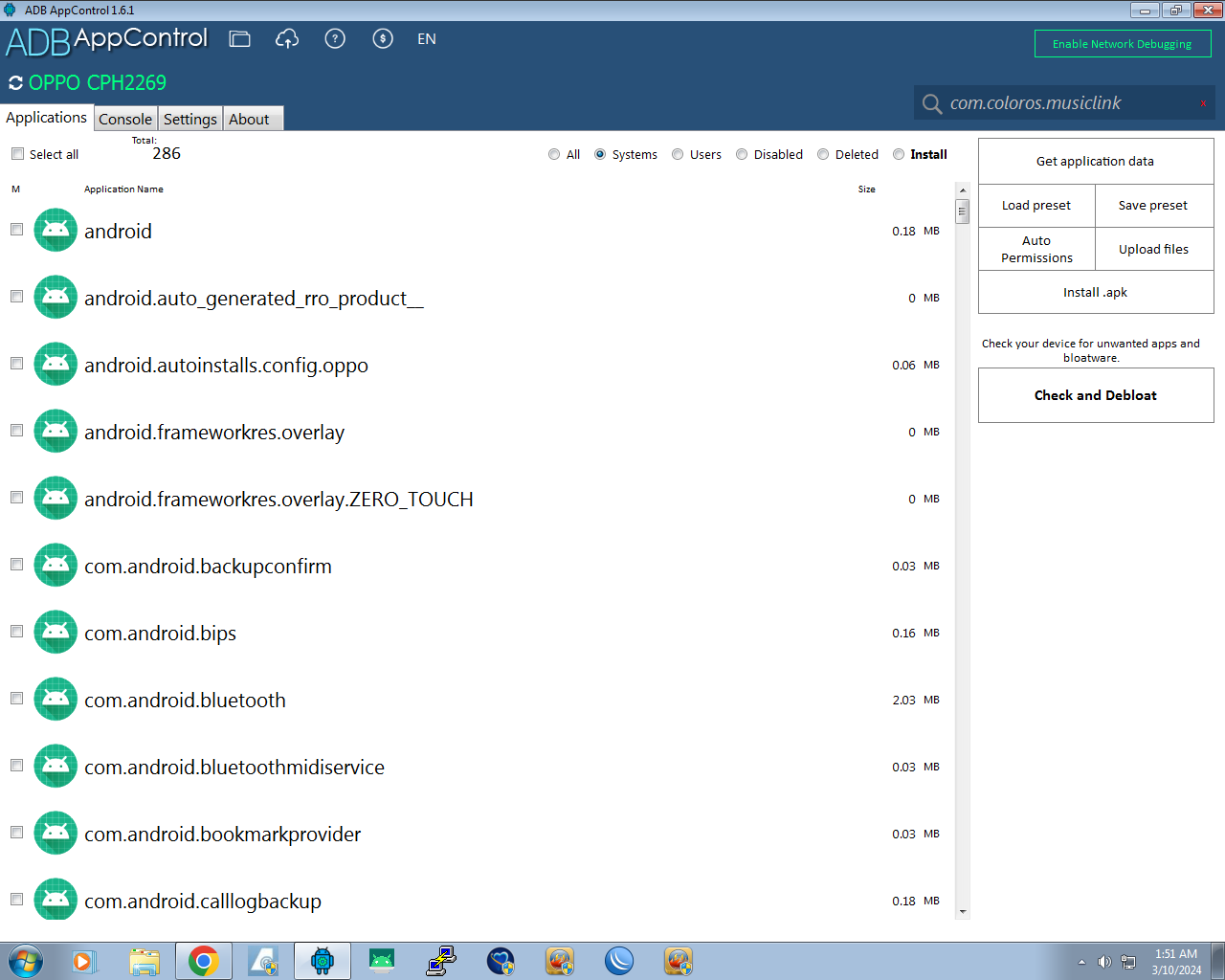This screenshot has width=1225, height=980.
Task: Check the box for com.android.bookmarkprovider
Action: [16, 833]
